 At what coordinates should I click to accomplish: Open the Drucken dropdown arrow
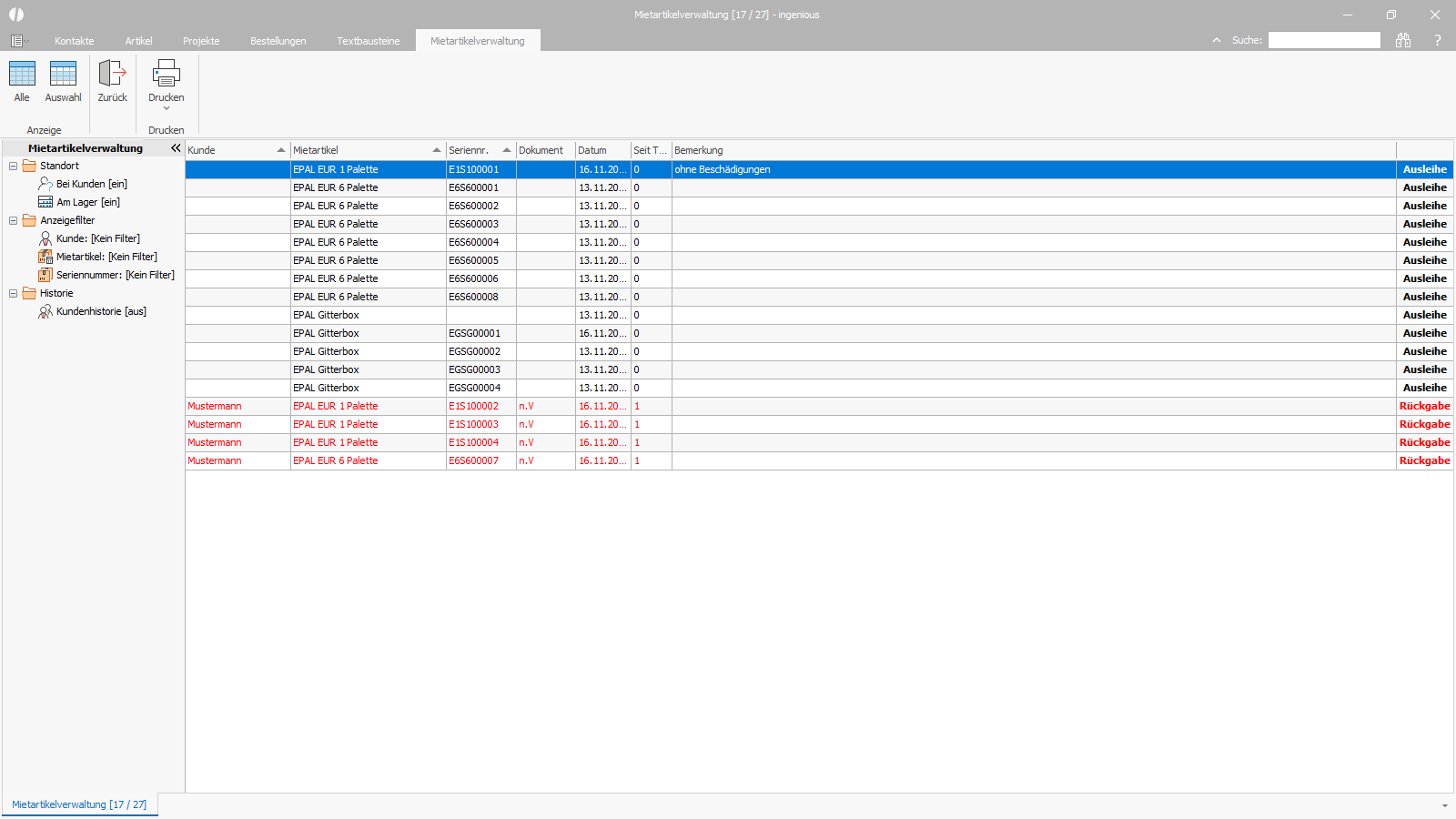coord(167,108)
